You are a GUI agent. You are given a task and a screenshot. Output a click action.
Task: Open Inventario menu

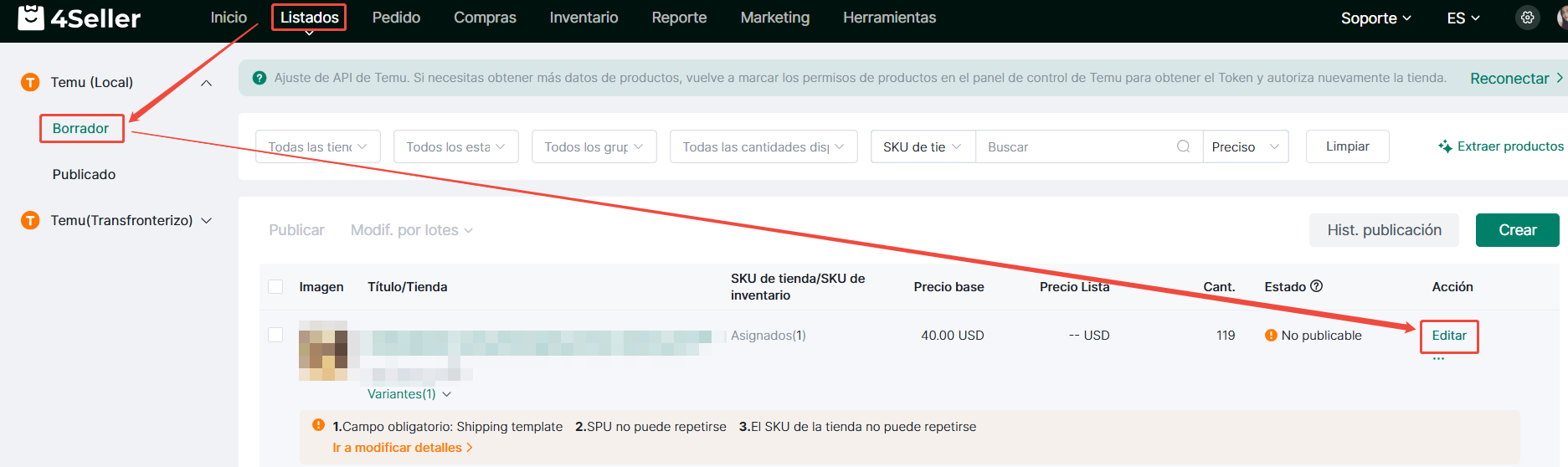pos(584,18)
